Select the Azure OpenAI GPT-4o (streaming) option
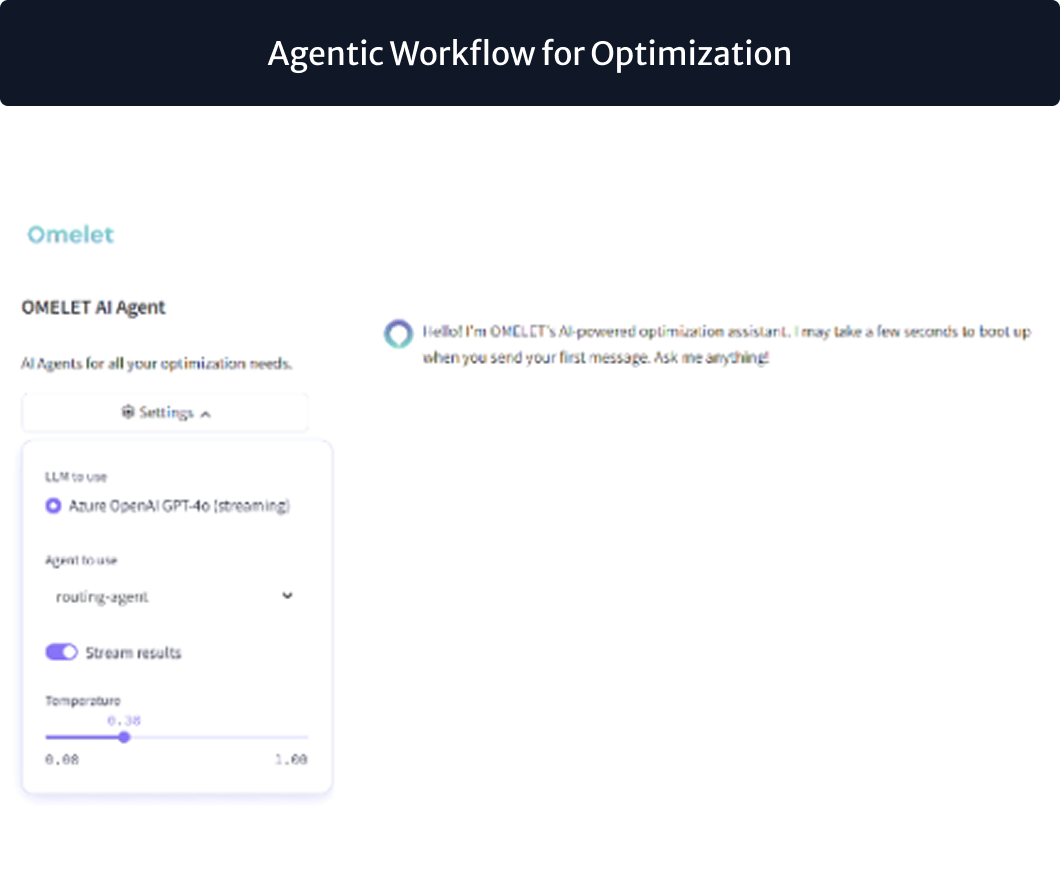This screenshot has height=876, width=1060. (178, 506)
